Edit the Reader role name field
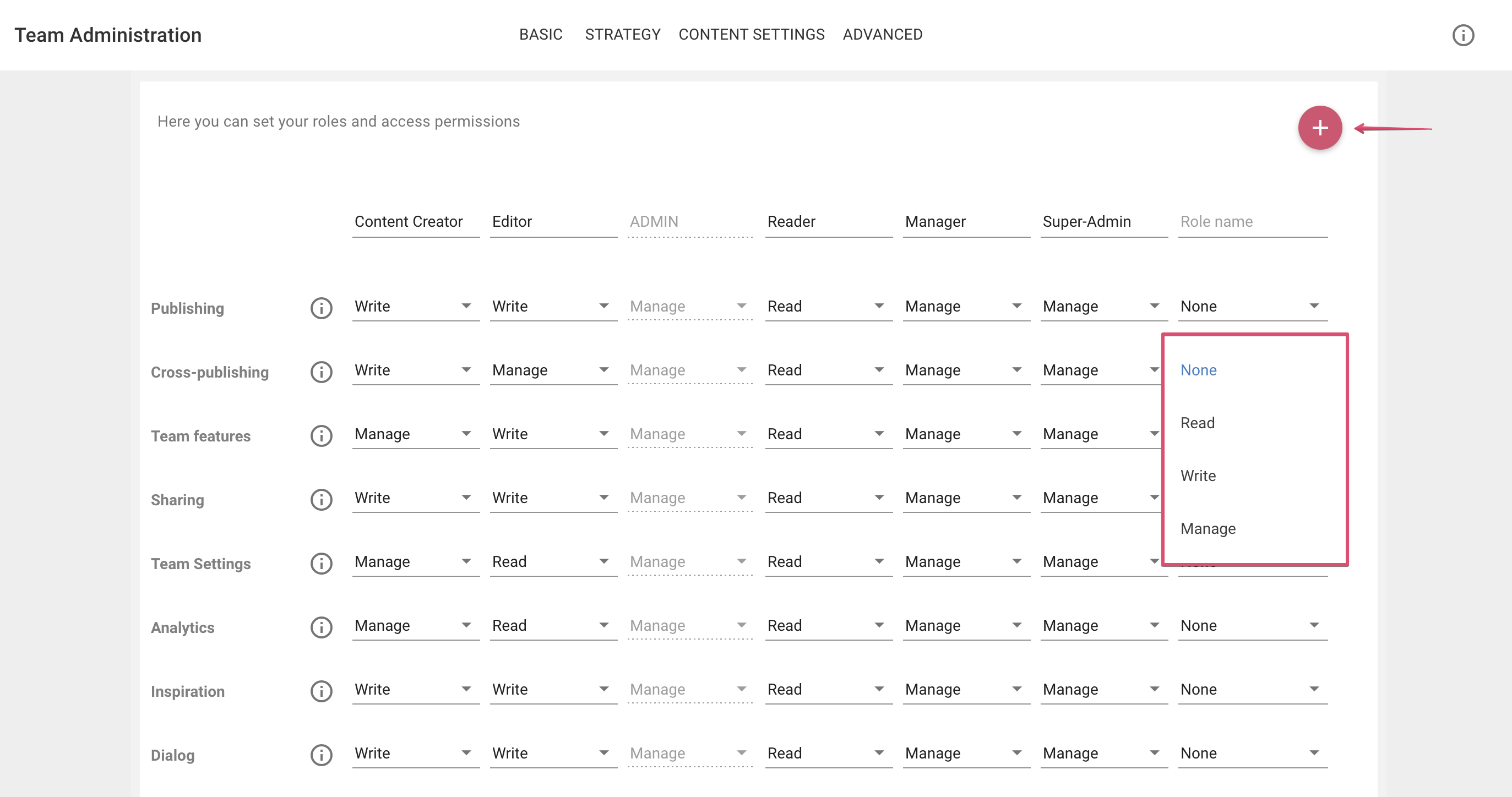Viewport: 1512px width, 797px height. 829,222
